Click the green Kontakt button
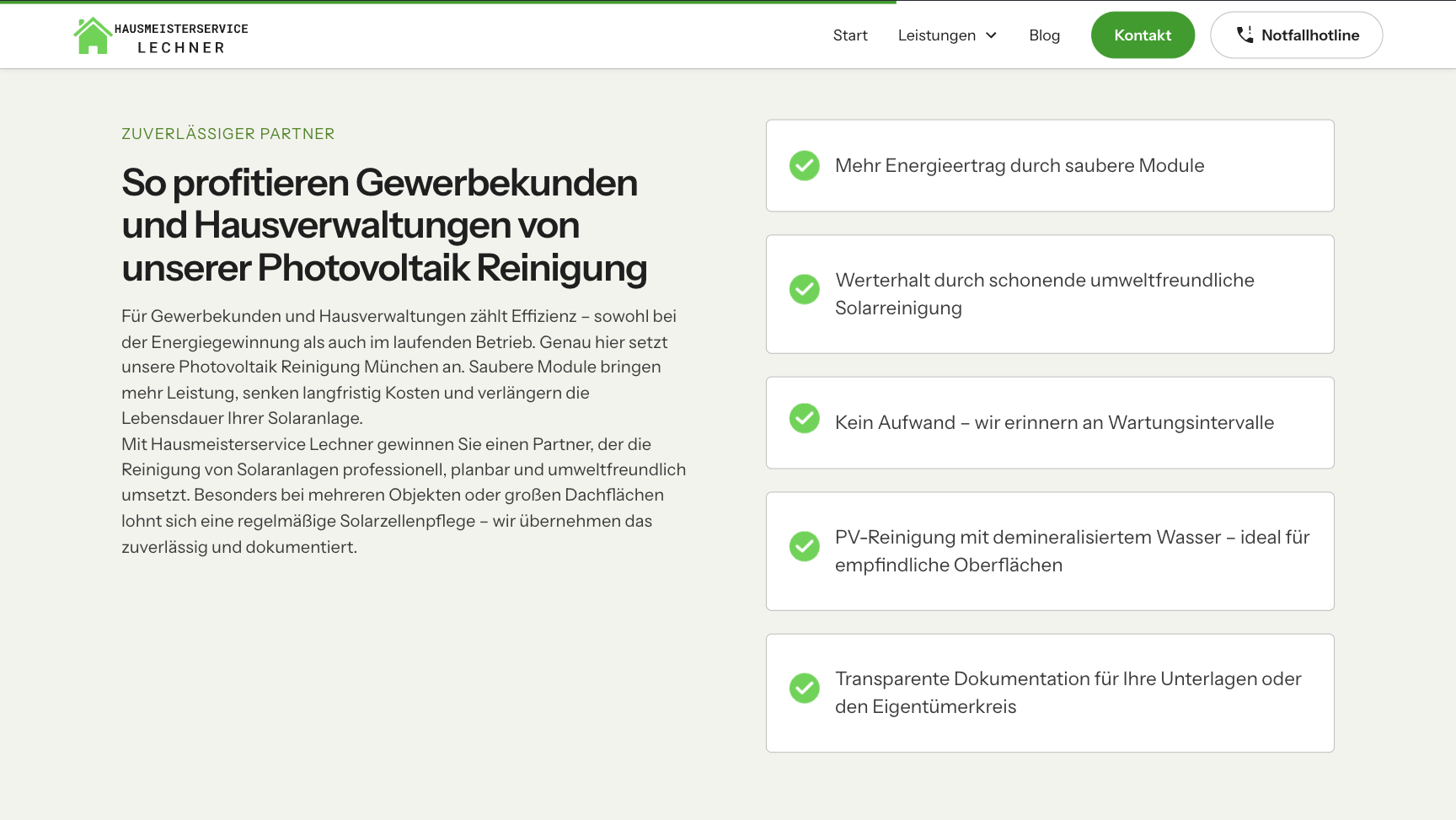The height and width of the screenshot is (820, 1456). 1143,35
